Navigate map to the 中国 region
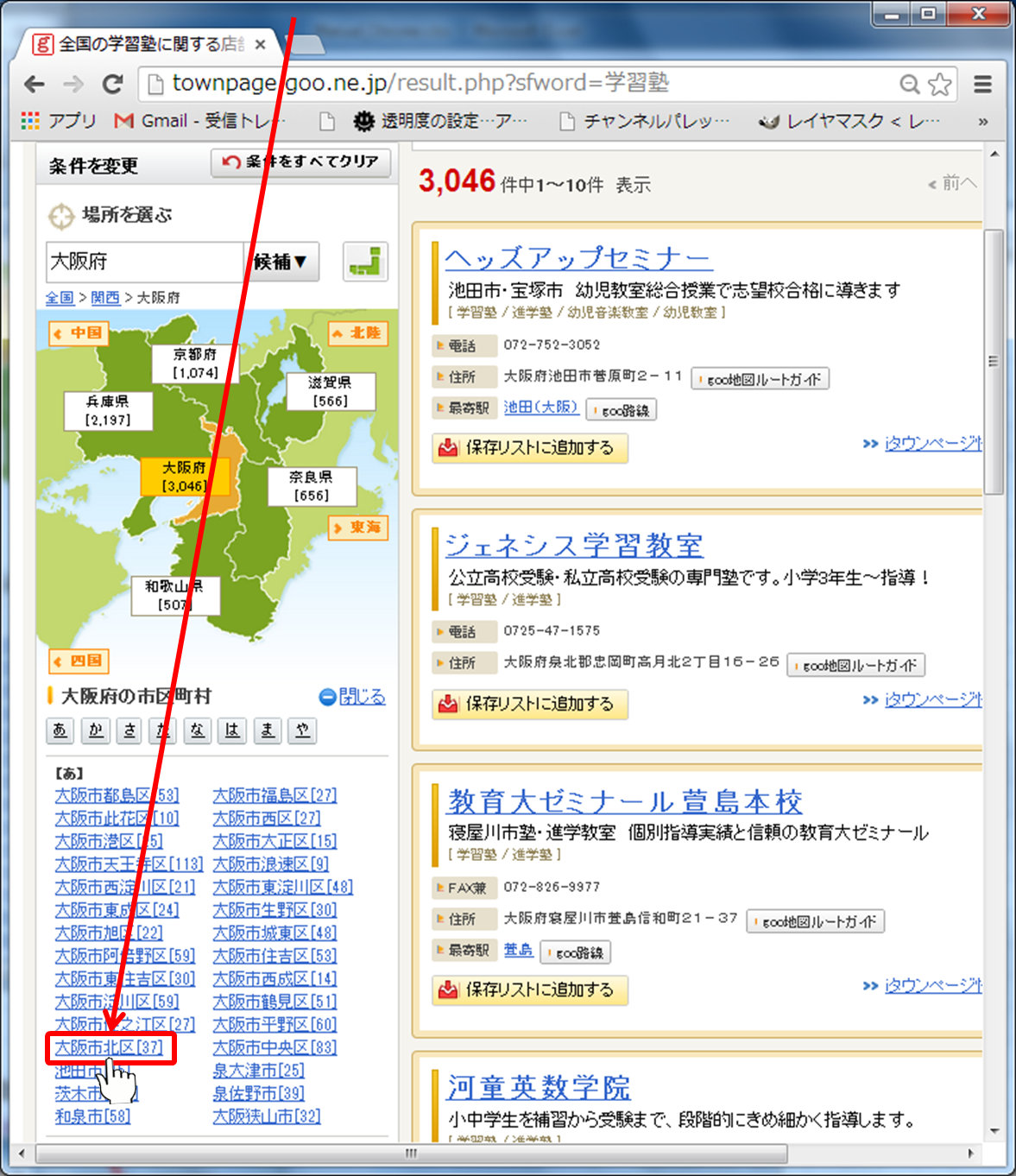Image resolution: width=1016 pixels, height=1176 pixels. 79,332
